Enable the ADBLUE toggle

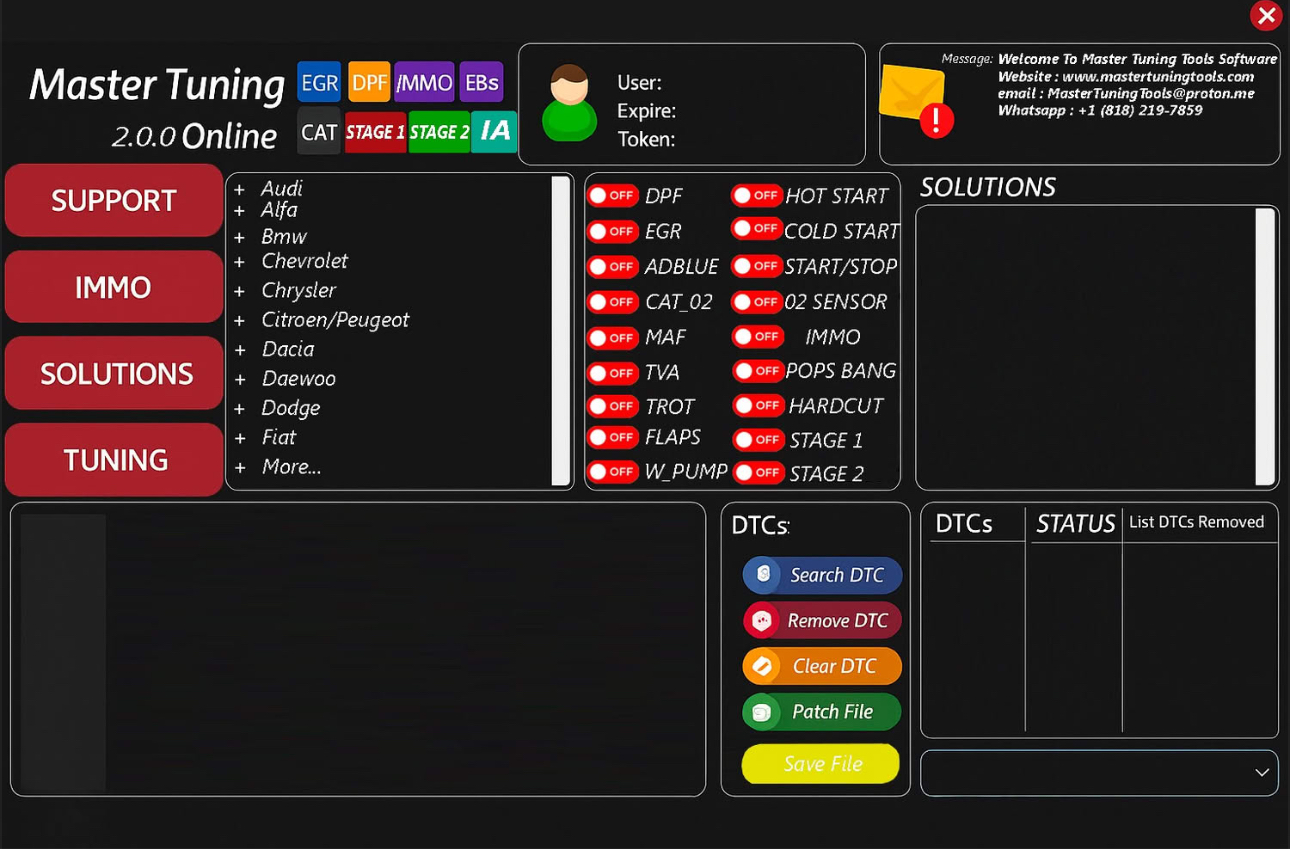click(x=613, y=267)
